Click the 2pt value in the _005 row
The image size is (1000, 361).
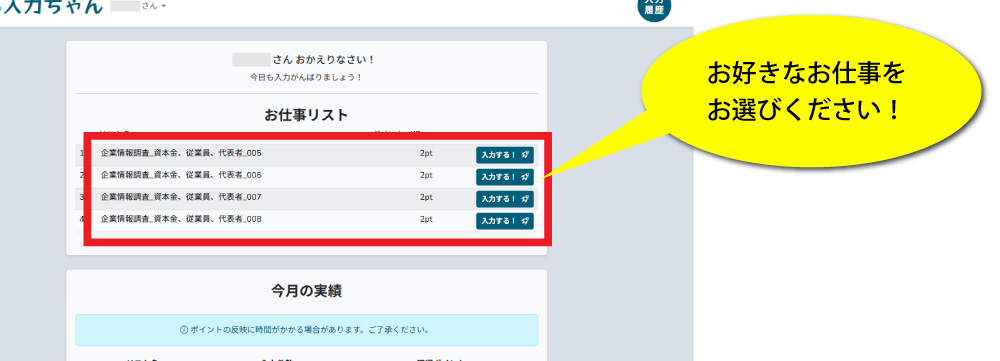426,153
